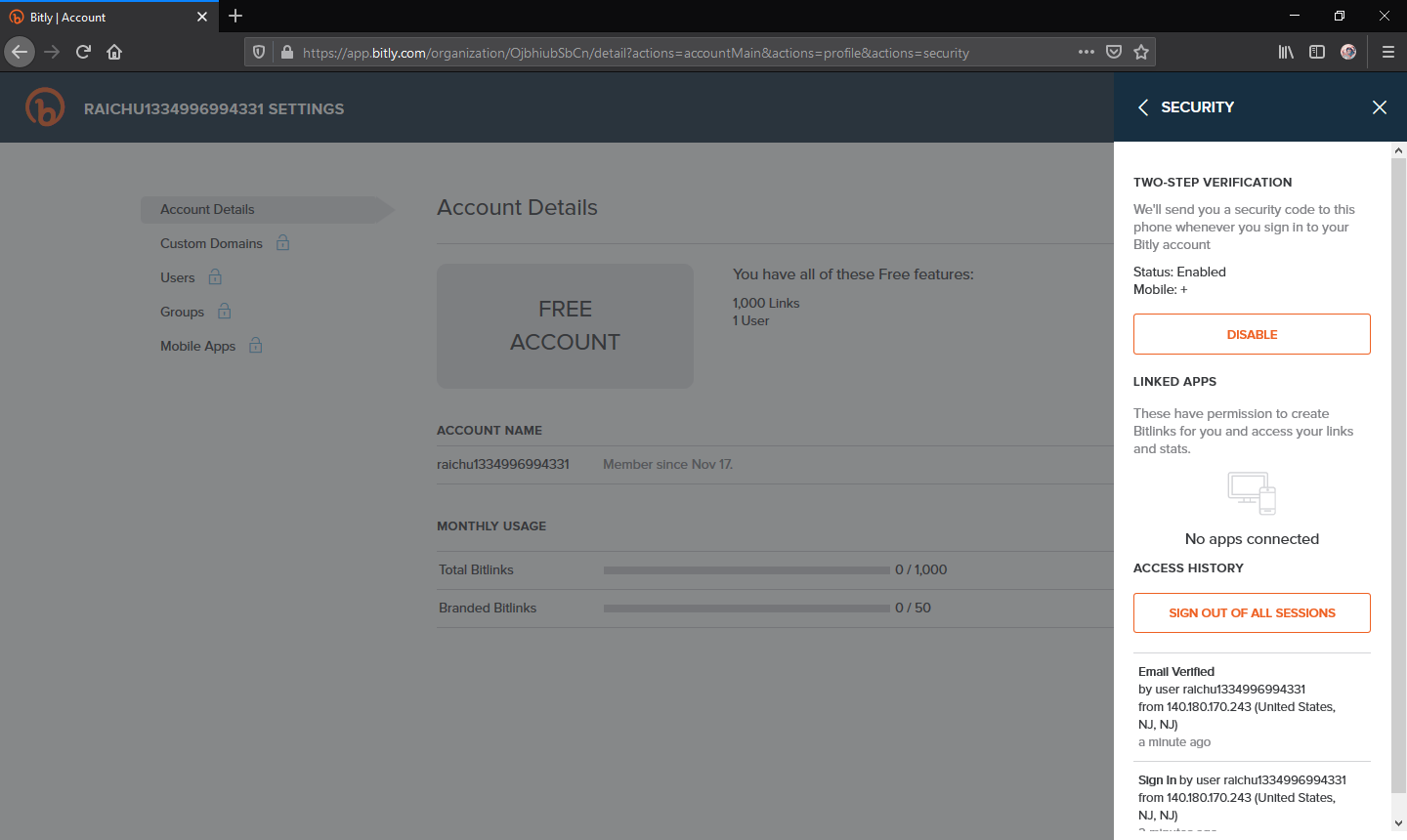Image resolution: width=1407 pixels, height=840 pixels.
Task: Click the lock icon beside Users
Action: [x=215, y=276]
